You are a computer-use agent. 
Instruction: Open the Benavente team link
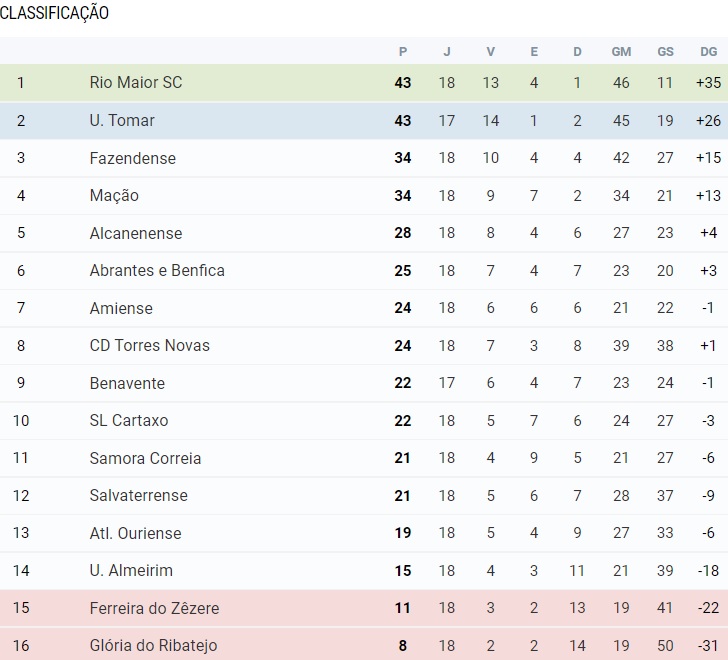click(x=127, y=383)
